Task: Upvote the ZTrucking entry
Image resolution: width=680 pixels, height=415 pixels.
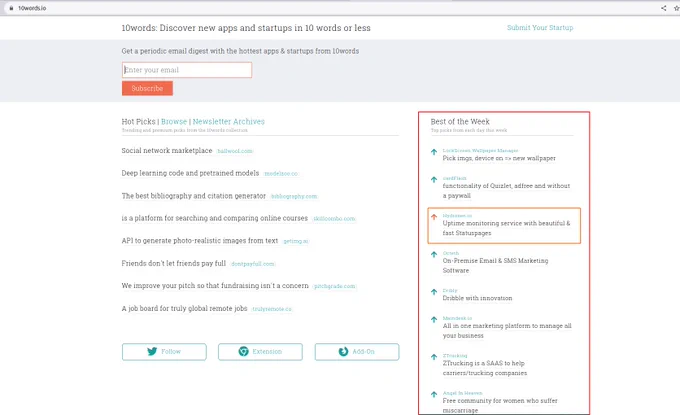Action: tap(434, 357)
